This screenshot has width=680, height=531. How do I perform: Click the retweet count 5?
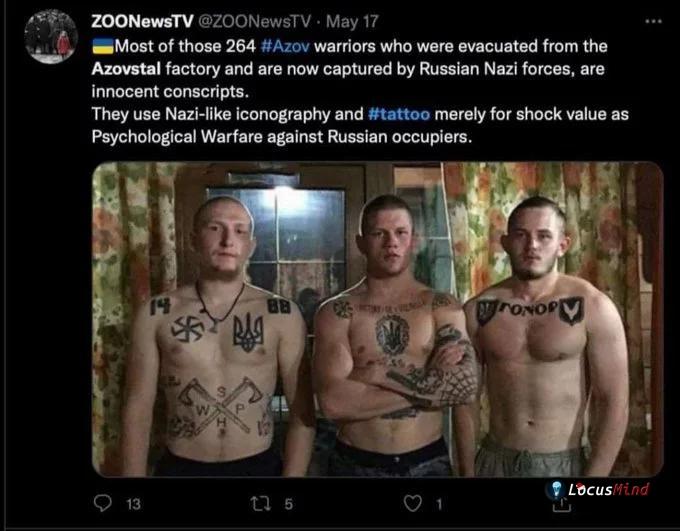[x=289, y=504]
